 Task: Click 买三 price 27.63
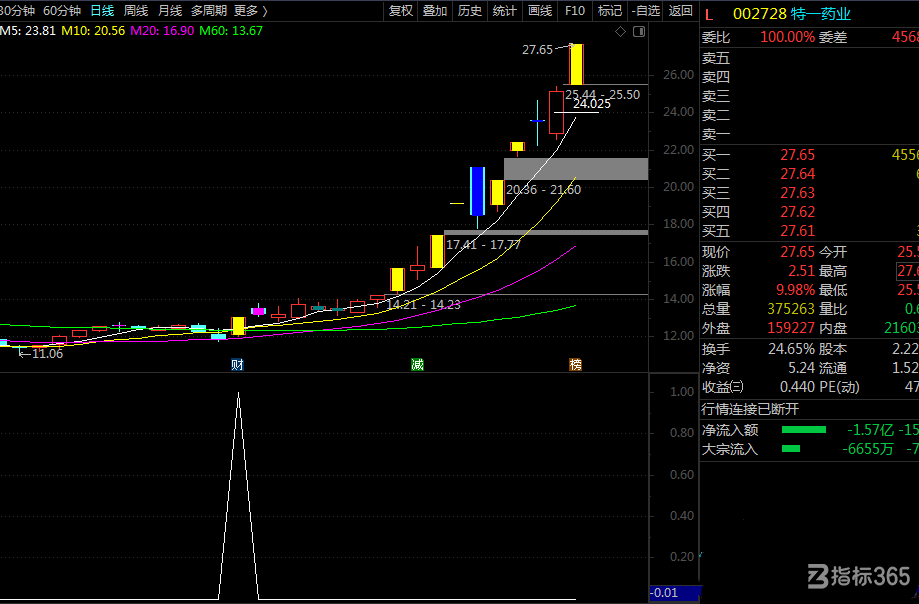pyautogui.click(x=797, y=193)
